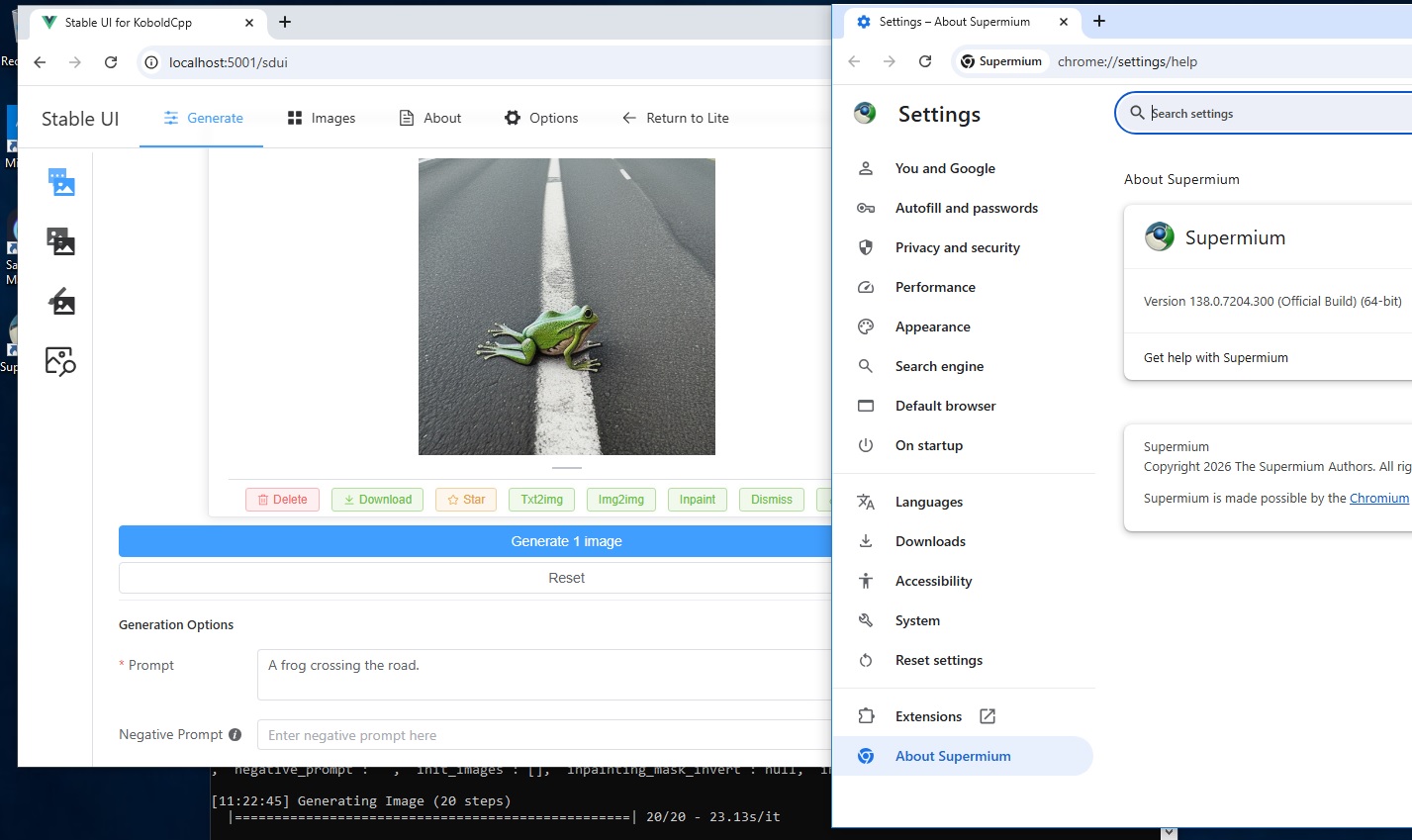Open a new tab in the Stable UI window
This screenshot has width=1412, height=840.
tap(285, 22)
